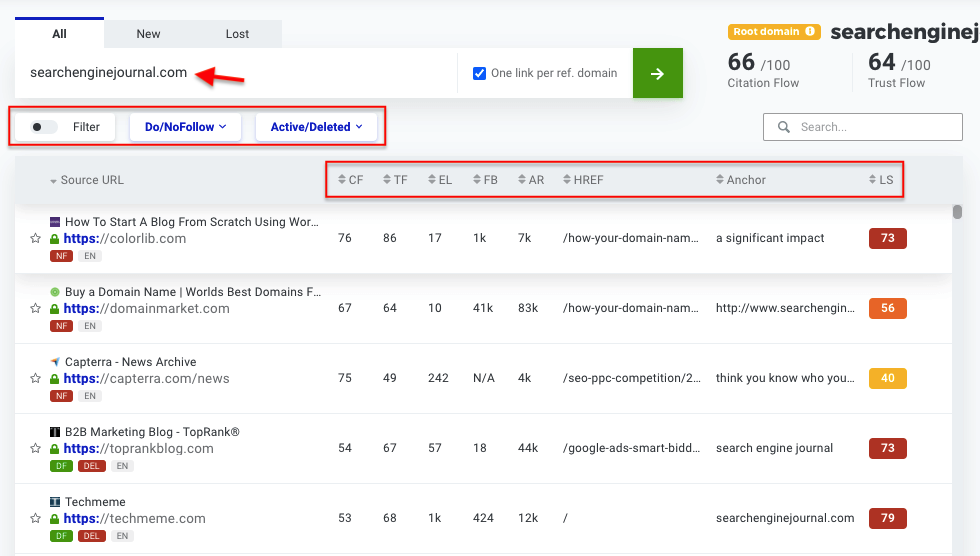Expand the Active/Deleted dropdown
This screenshot has width=980, height=556.
point(316,127)
